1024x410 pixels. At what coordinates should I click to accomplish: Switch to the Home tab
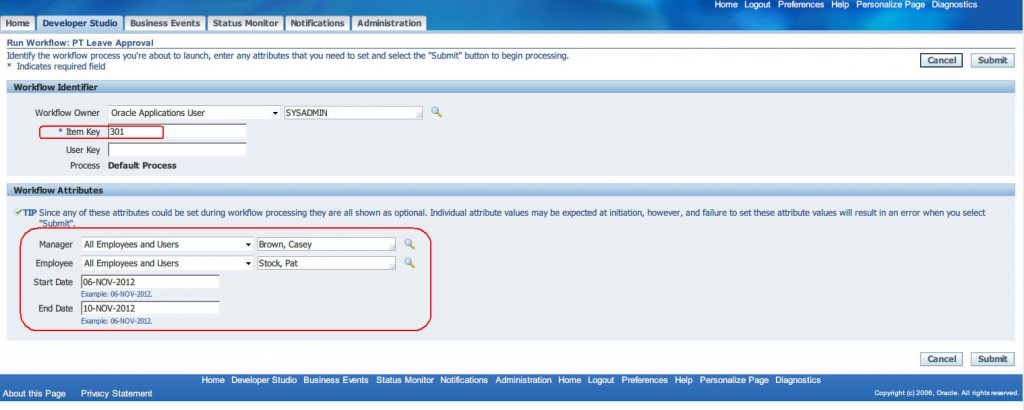pyautogui.click(x=18, y=23)
